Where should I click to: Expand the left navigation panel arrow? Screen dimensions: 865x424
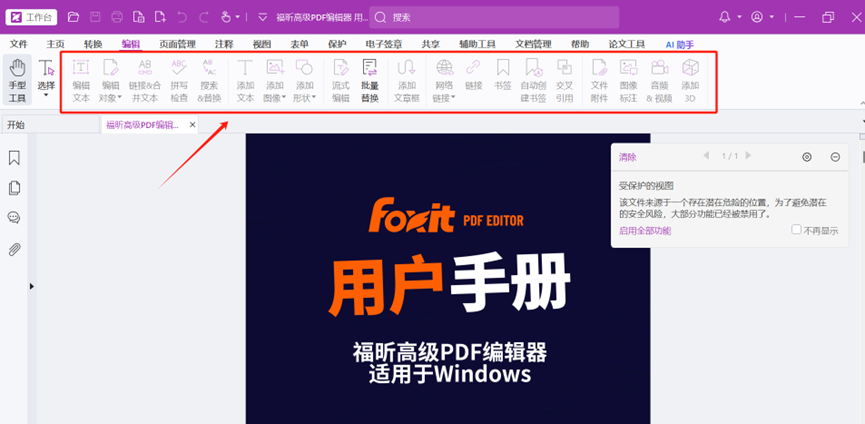(31, 286)
